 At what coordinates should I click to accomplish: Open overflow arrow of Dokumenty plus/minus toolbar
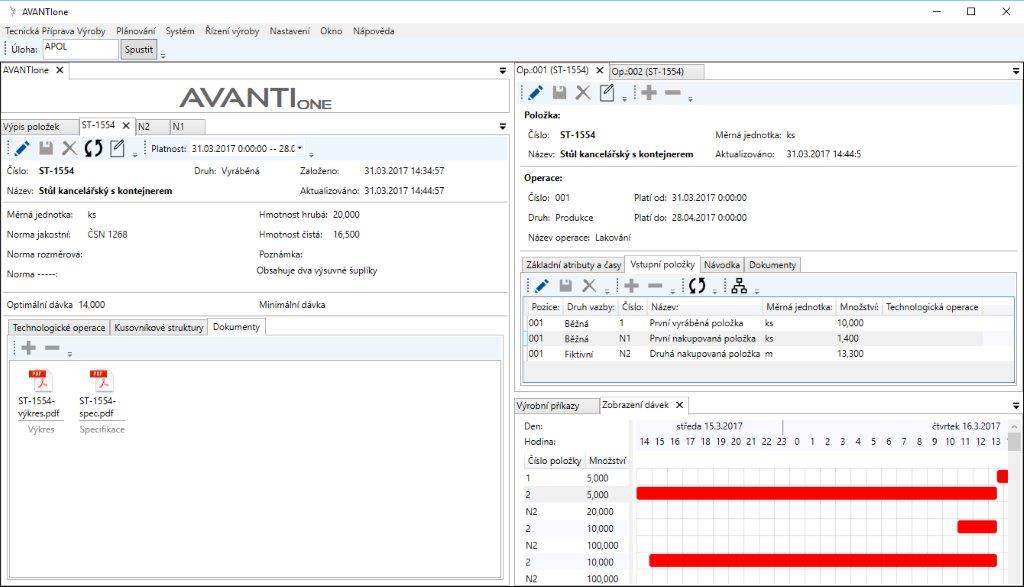(70, 353)
